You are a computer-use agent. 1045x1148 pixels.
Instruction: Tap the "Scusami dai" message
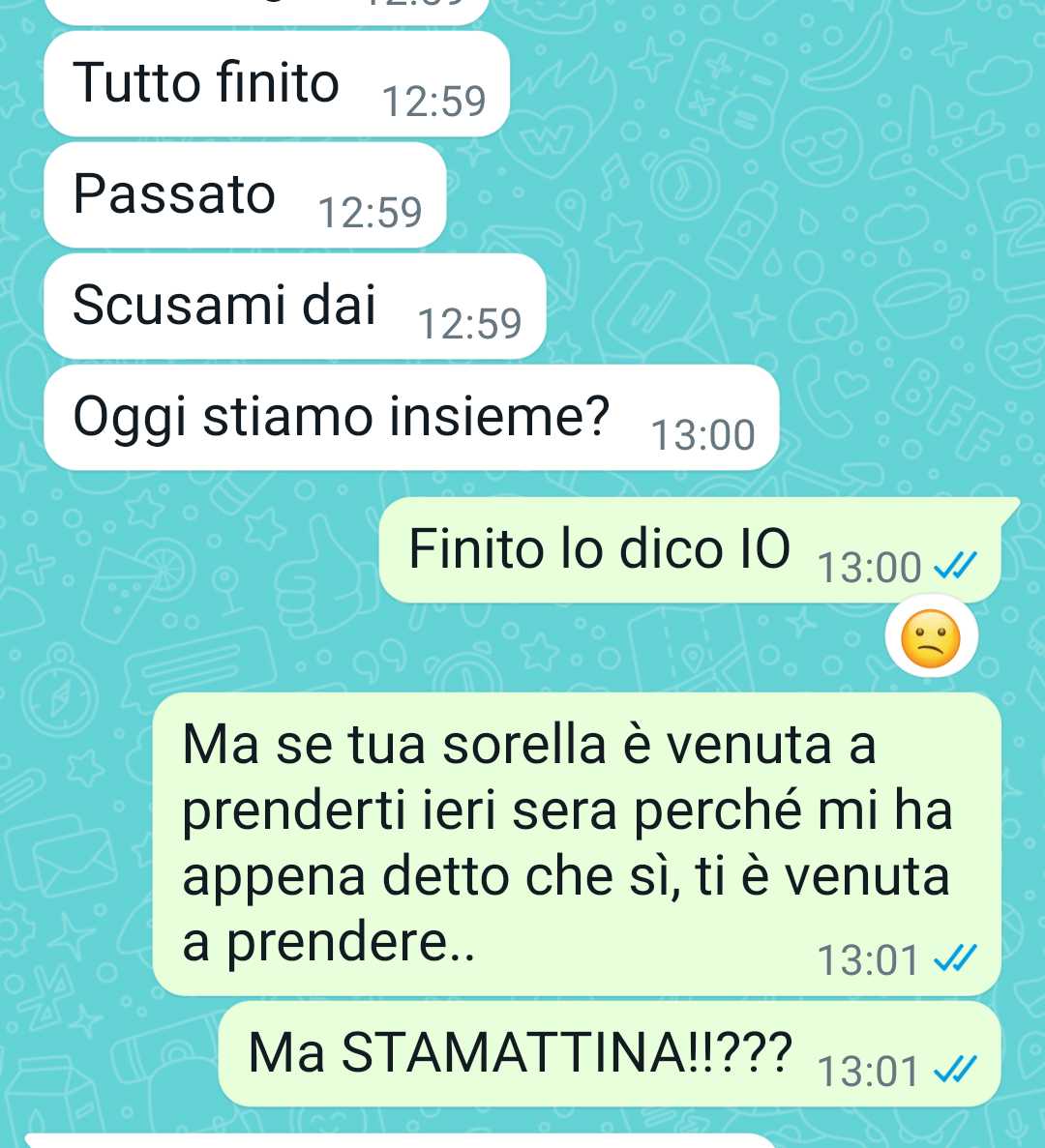[295, 306]
